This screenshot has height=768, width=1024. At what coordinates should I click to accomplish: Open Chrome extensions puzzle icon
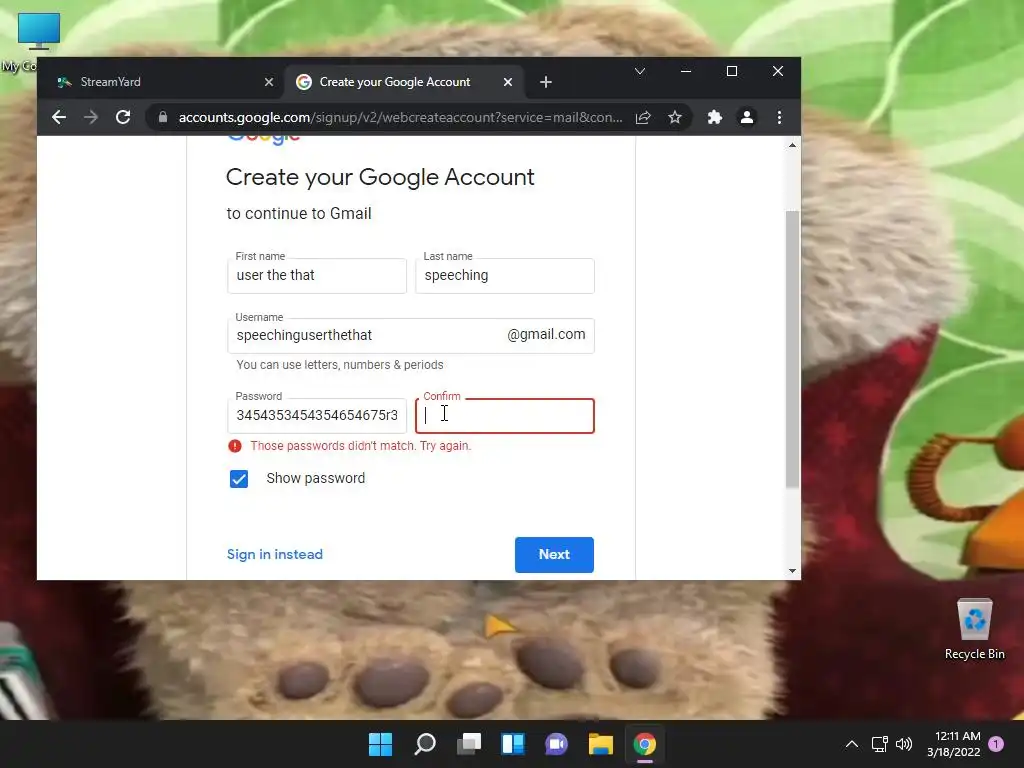[x=714, y=118]
